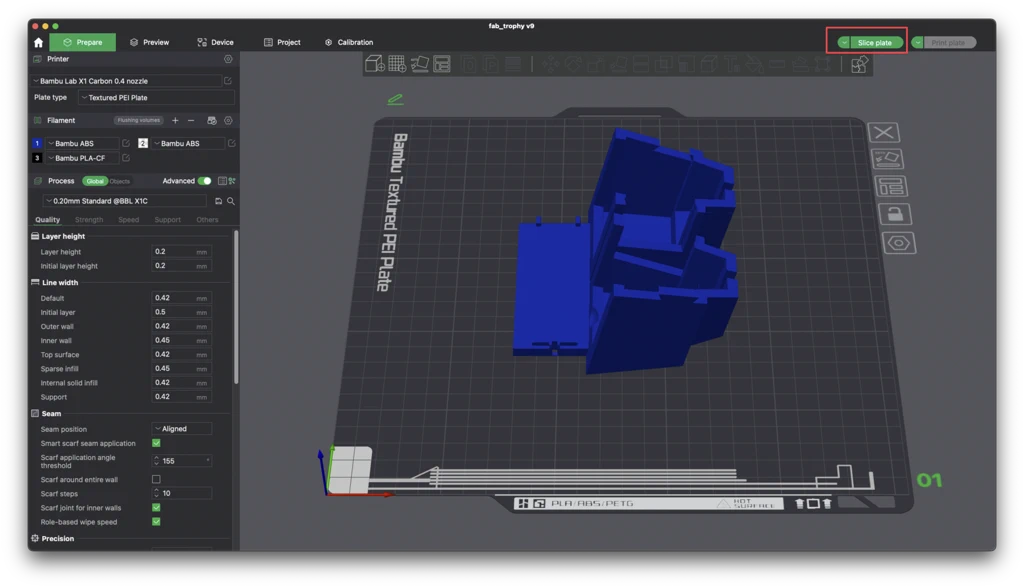Open the Strength settings tab
The image size is (1024, 588).
pyautogui.click(x=89, y=220)
